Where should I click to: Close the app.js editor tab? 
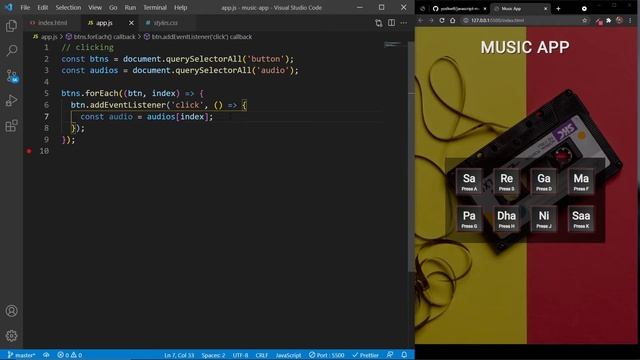click(x=131, y=23)
